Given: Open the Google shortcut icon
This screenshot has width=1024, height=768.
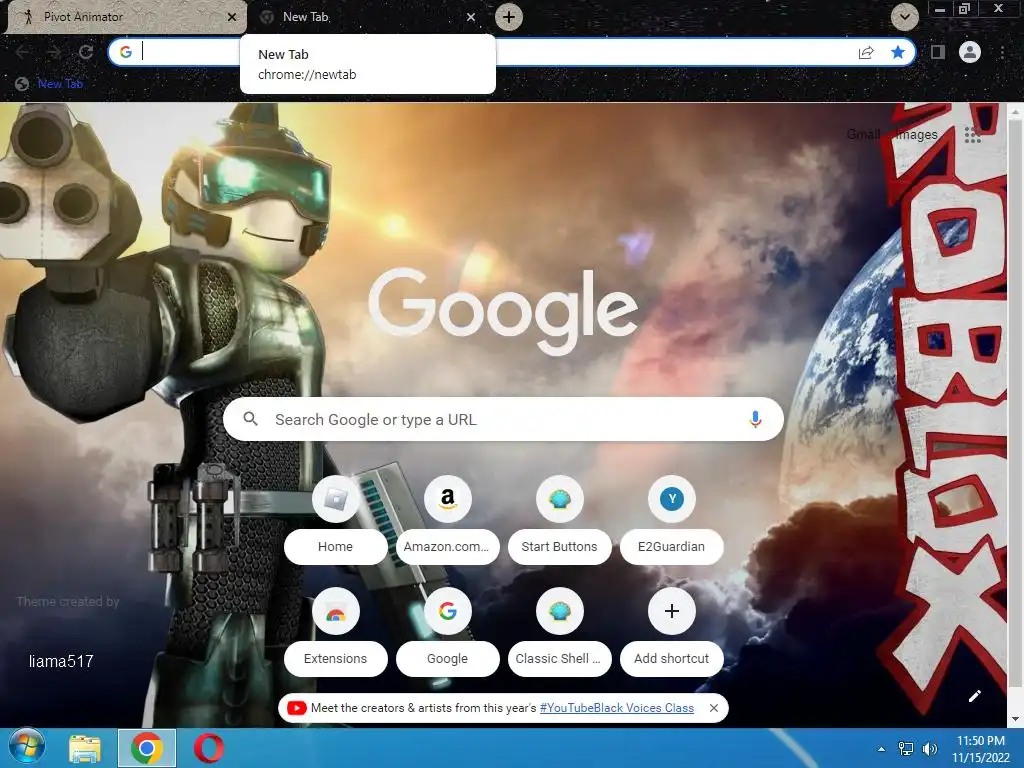Looking at the screenshot, I should pyautogui.click(x=447, y=611).
